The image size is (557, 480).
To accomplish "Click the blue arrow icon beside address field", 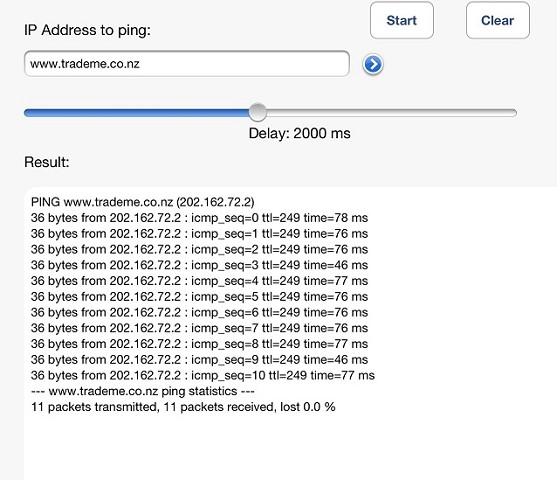I will tap(373, 64).
